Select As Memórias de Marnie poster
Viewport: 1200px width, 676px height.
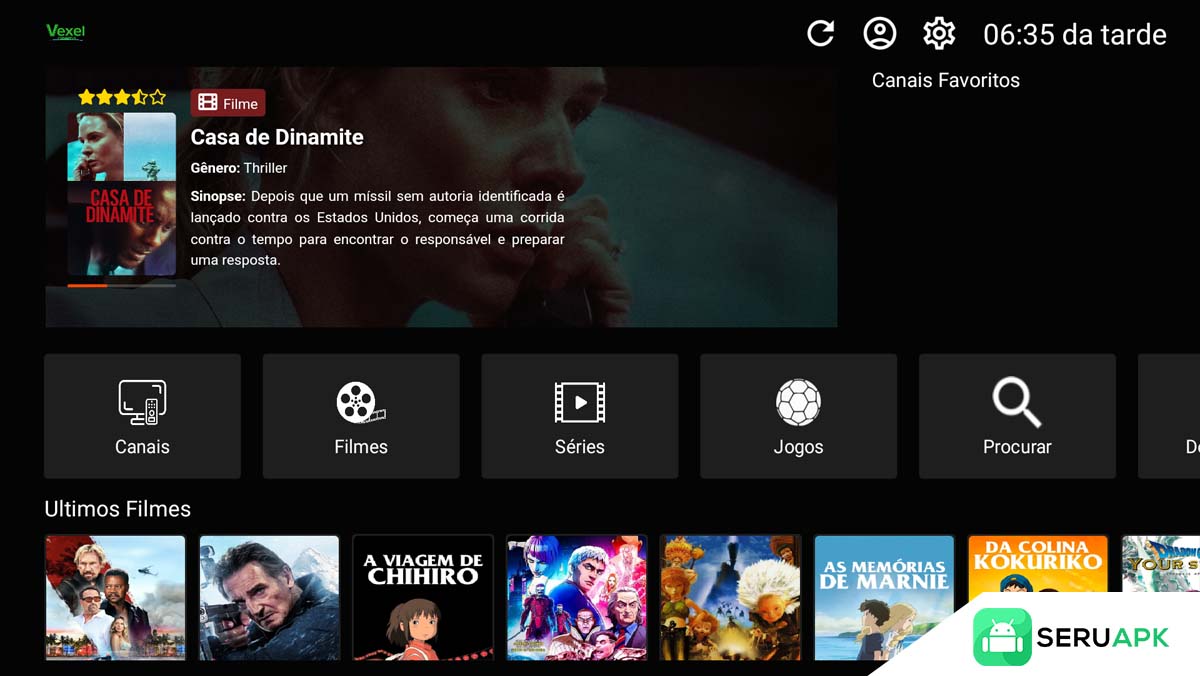point(884,597)
